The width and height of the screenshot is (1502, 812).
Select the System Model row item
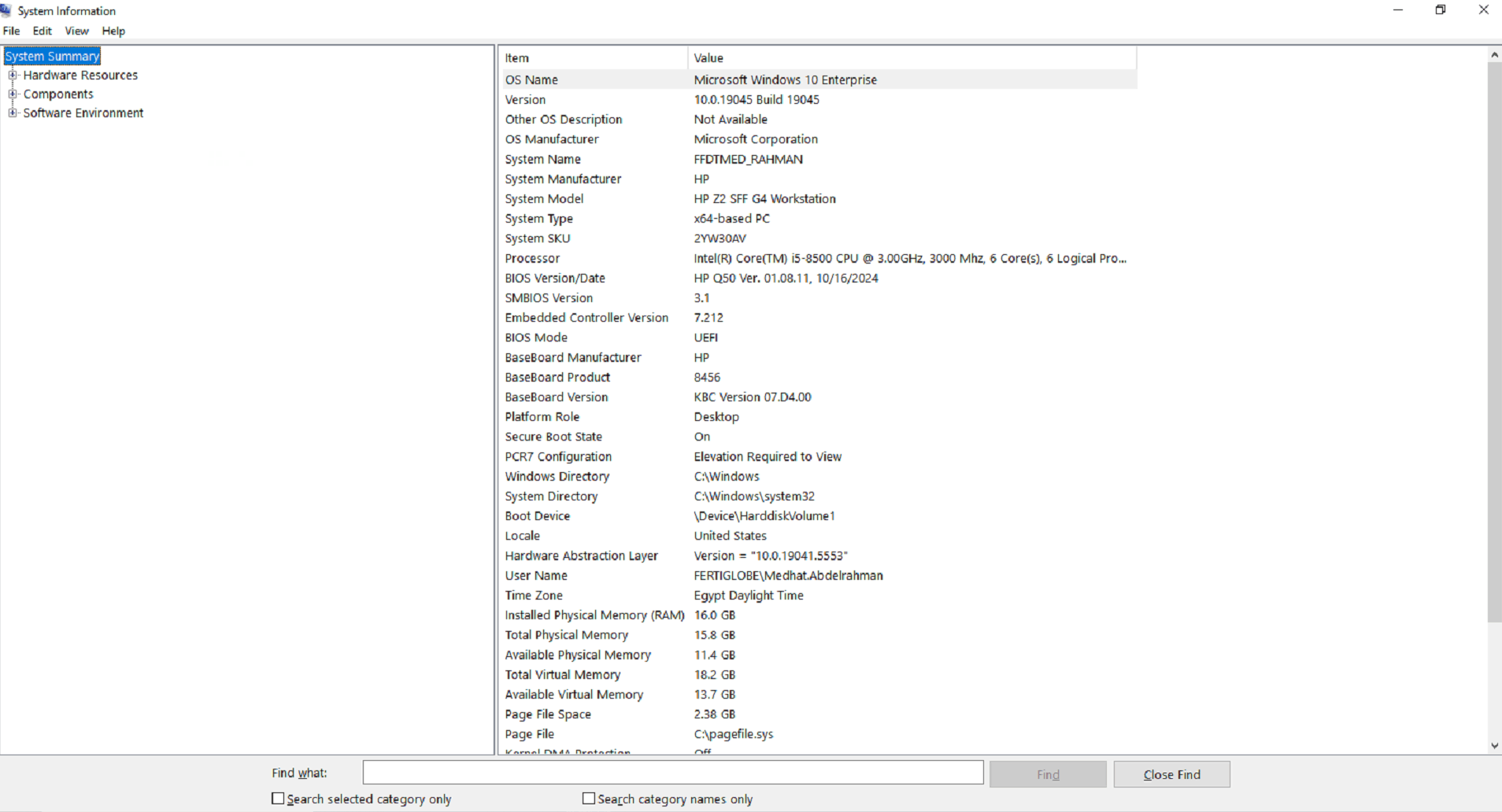(x=544, y=198)
